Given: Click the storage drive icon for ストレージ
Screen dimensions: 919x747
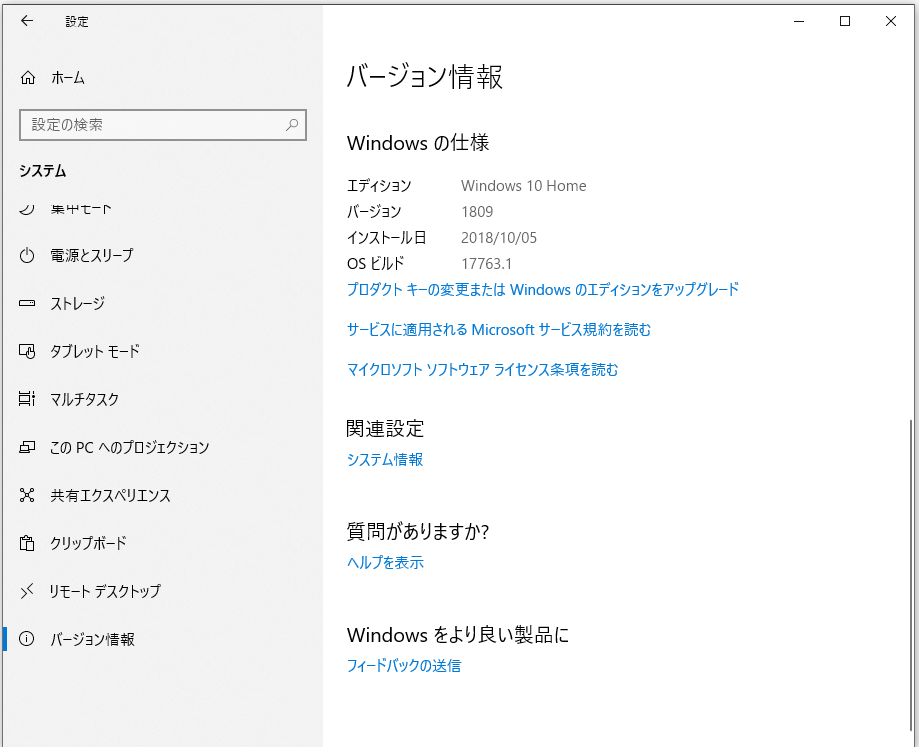Looking at the screenshot, I should (x=28, y=303).
